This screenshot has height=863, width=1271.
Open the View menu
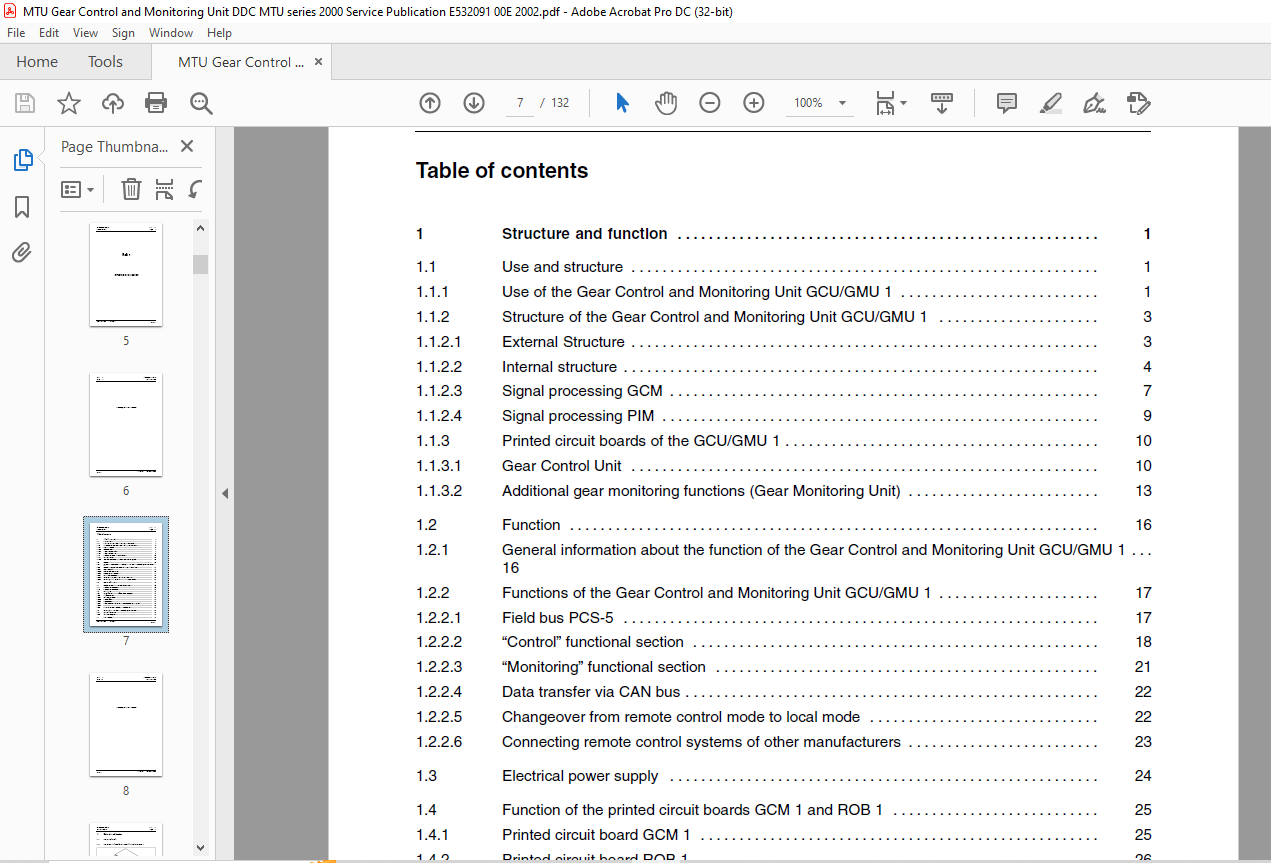[85, 33]
